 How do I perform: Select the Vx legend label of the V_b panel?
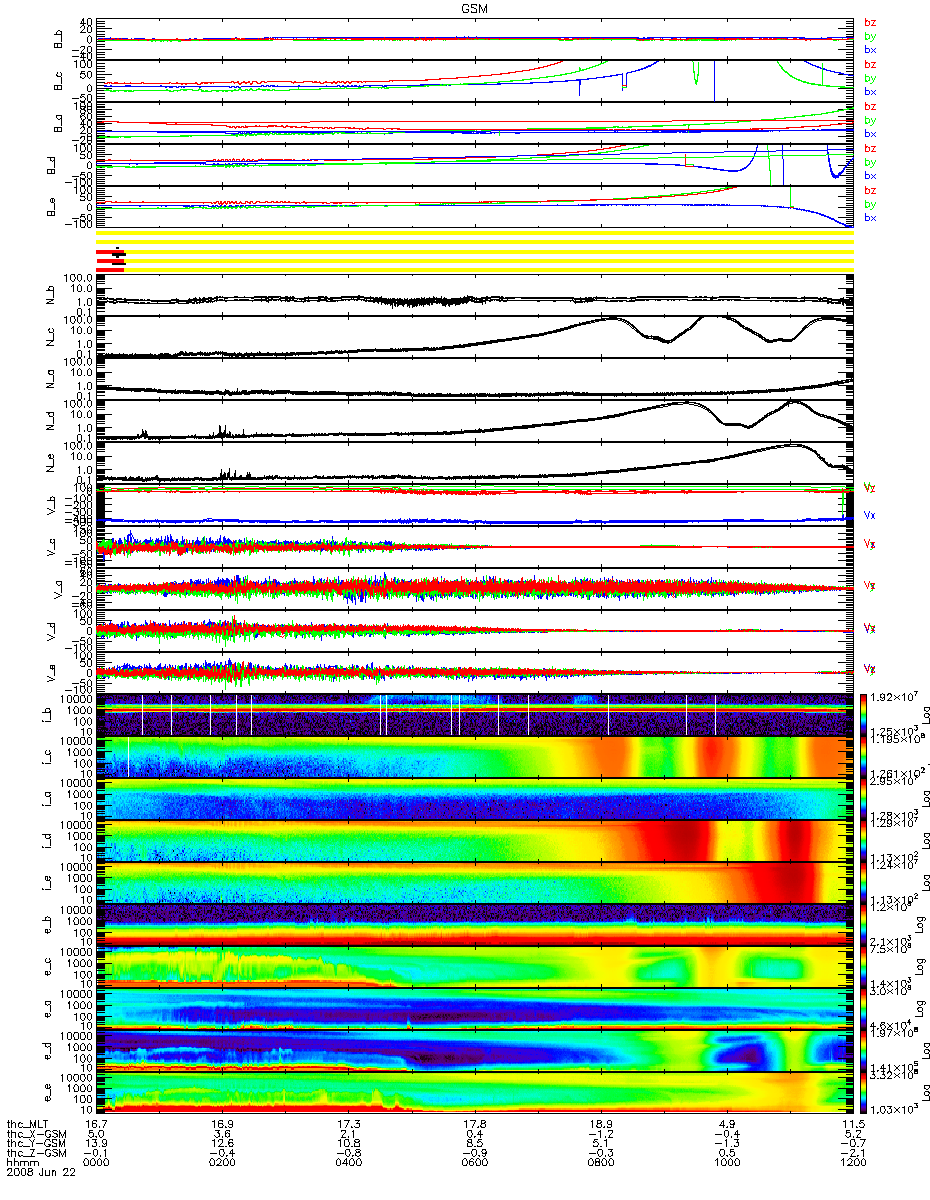[870, 515]
